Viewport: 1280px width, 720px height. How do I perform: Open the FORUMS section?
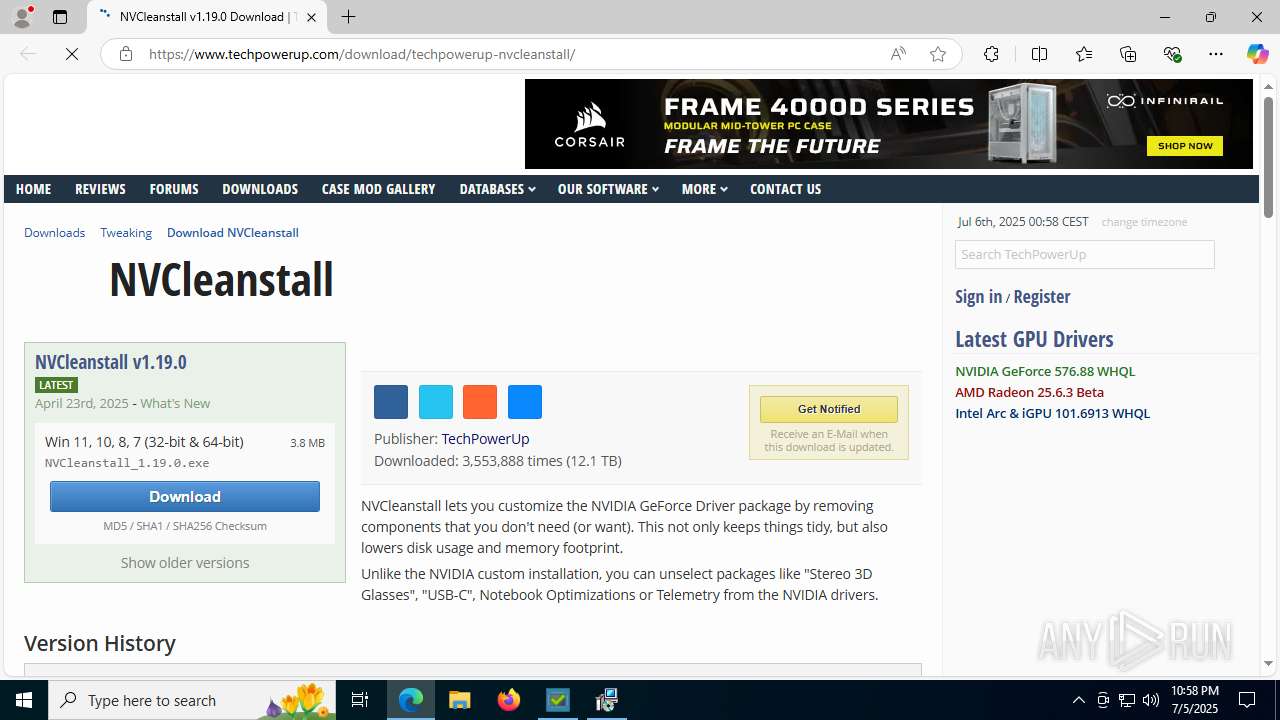click(x=174, y=189)
